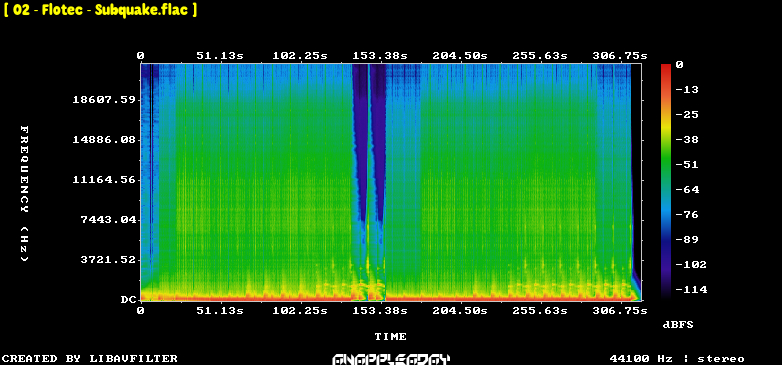Viewport: 782px width, 365px height.
Task: Click the 14886.08 frequency axis label
Action: coord(104,140)
